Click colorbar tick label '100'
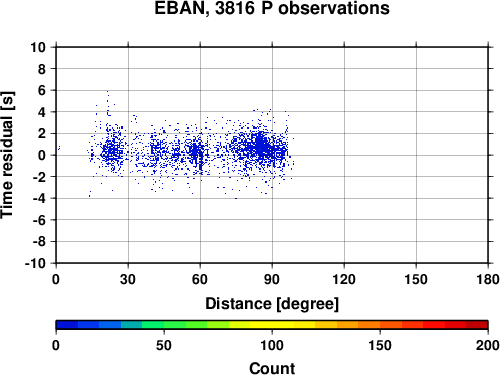This screenshot has width=500, height=375. click(x=272, y=345)
